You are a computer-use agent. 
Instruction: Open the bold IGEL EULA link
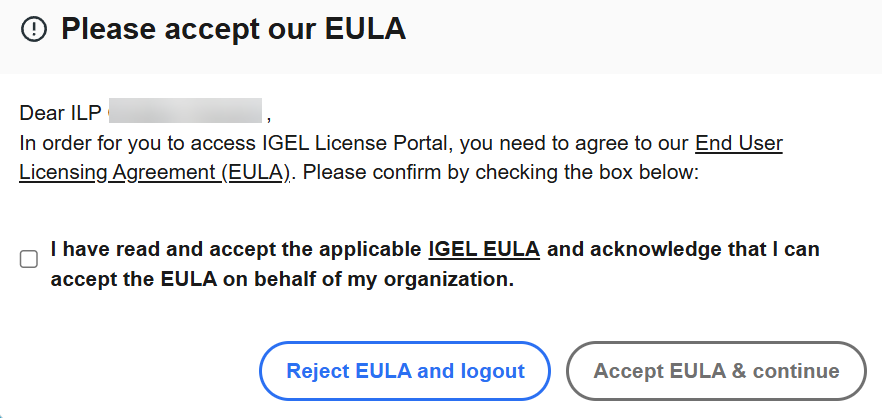point(484,249)
